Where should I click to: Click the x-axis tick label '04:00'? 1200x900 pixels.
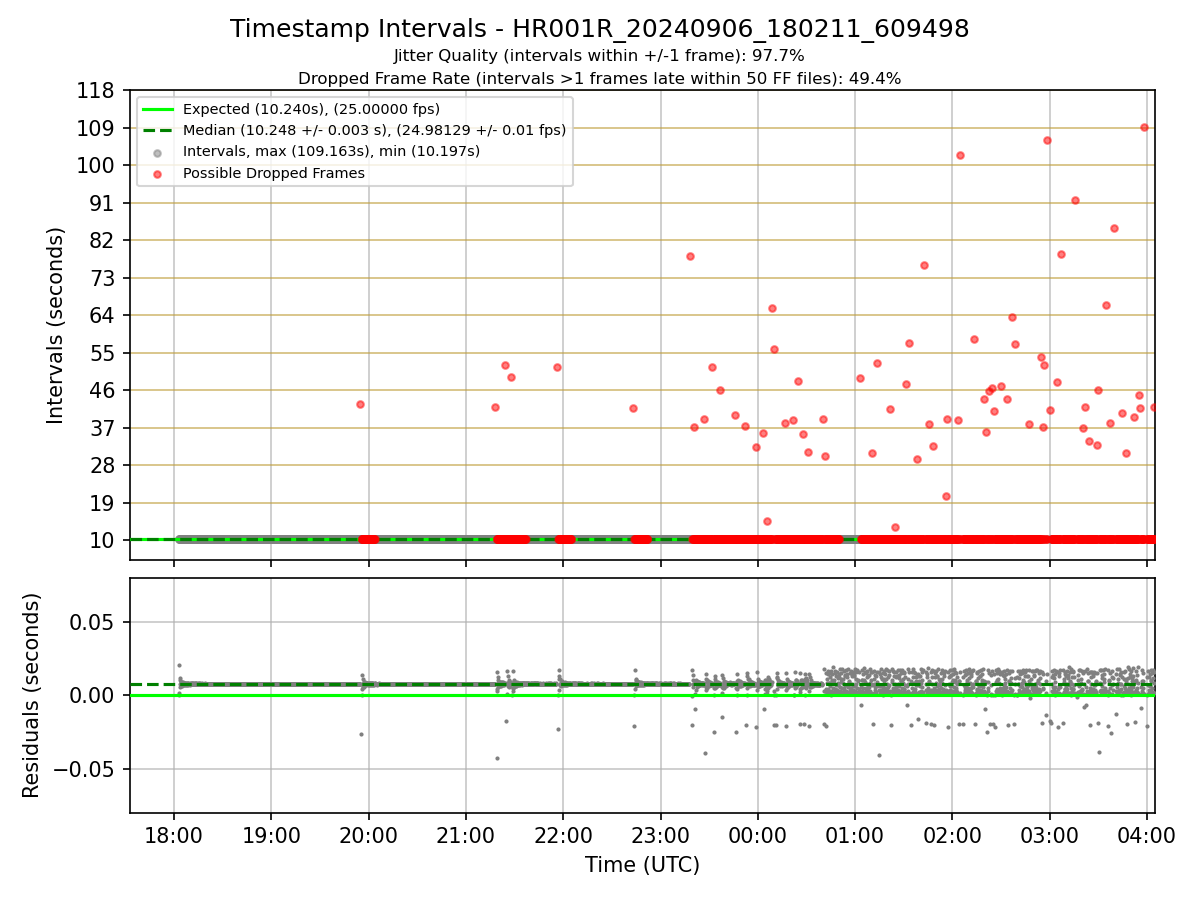click(x=1145, y=836)
